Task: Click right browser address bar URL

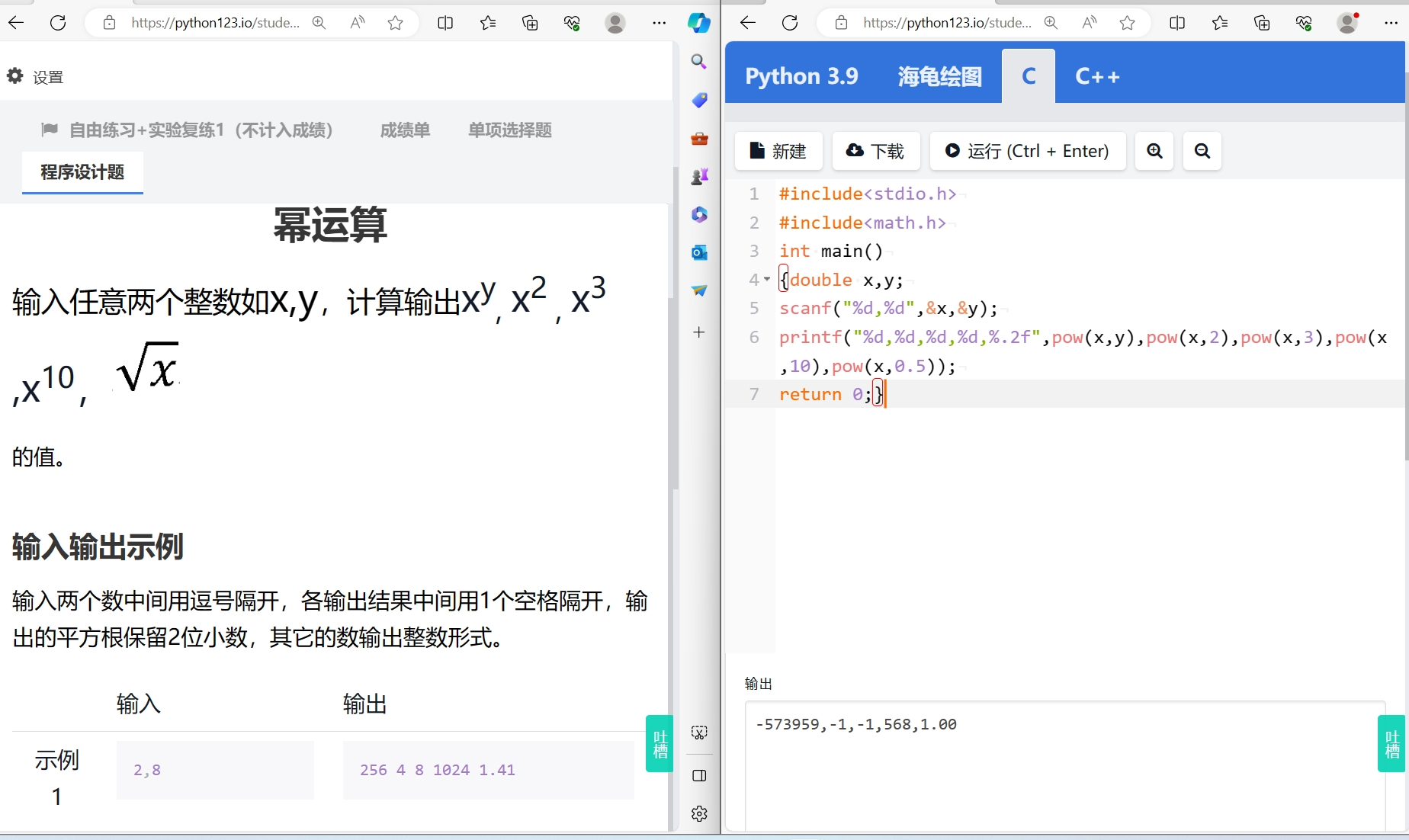Action: pyautogui.click(x=947, y=23)
